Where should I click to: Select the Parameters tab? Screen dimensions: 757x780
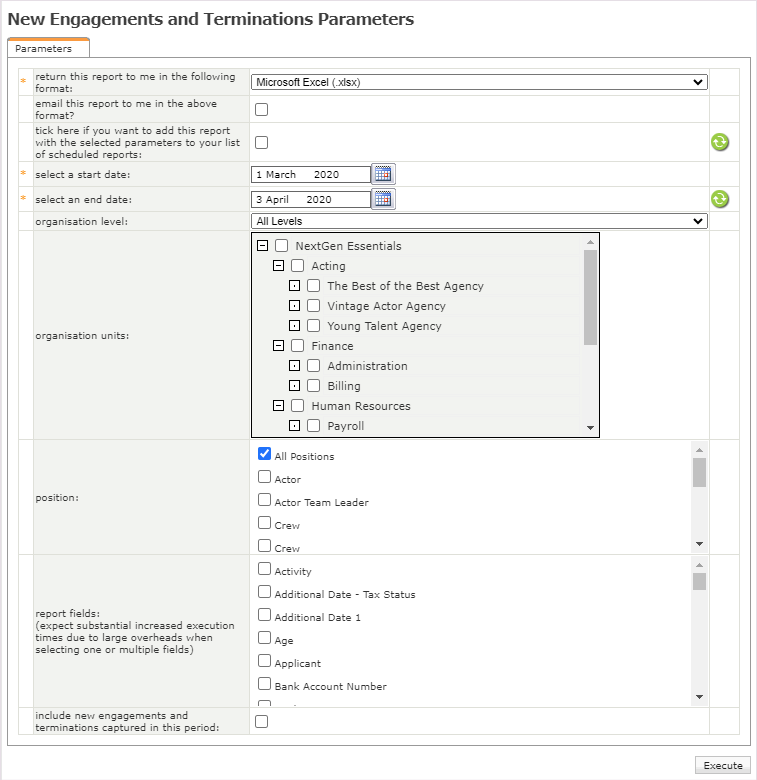tap(44, 48)
